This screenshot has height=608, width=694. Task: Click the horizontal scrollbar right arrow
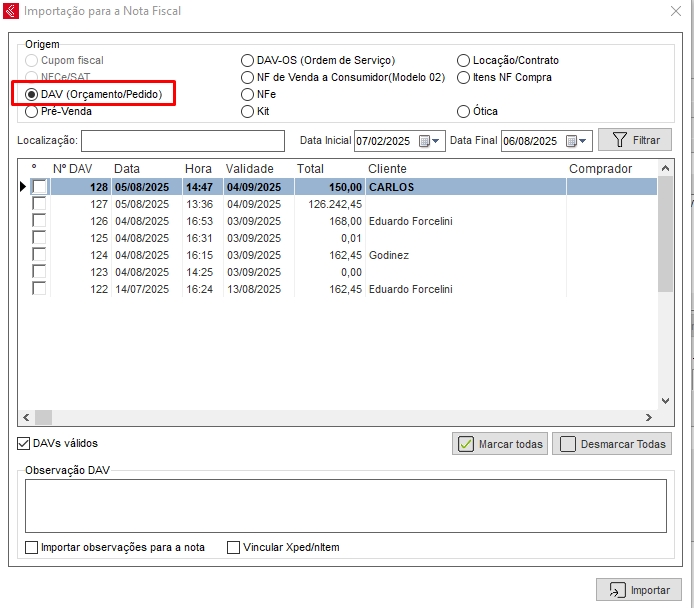(x=648, y=418)
